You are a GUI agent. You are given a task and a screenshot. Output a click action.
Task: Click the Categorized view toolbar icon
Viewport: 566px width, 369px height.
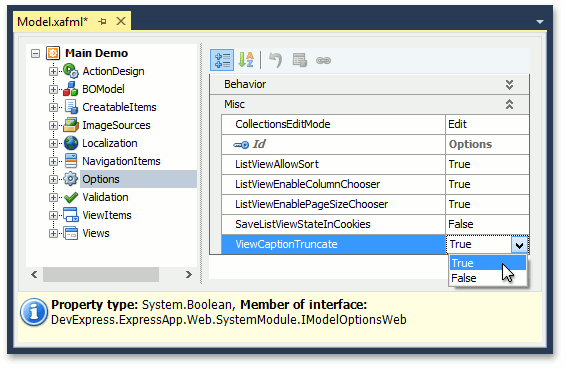pos(222,60)
